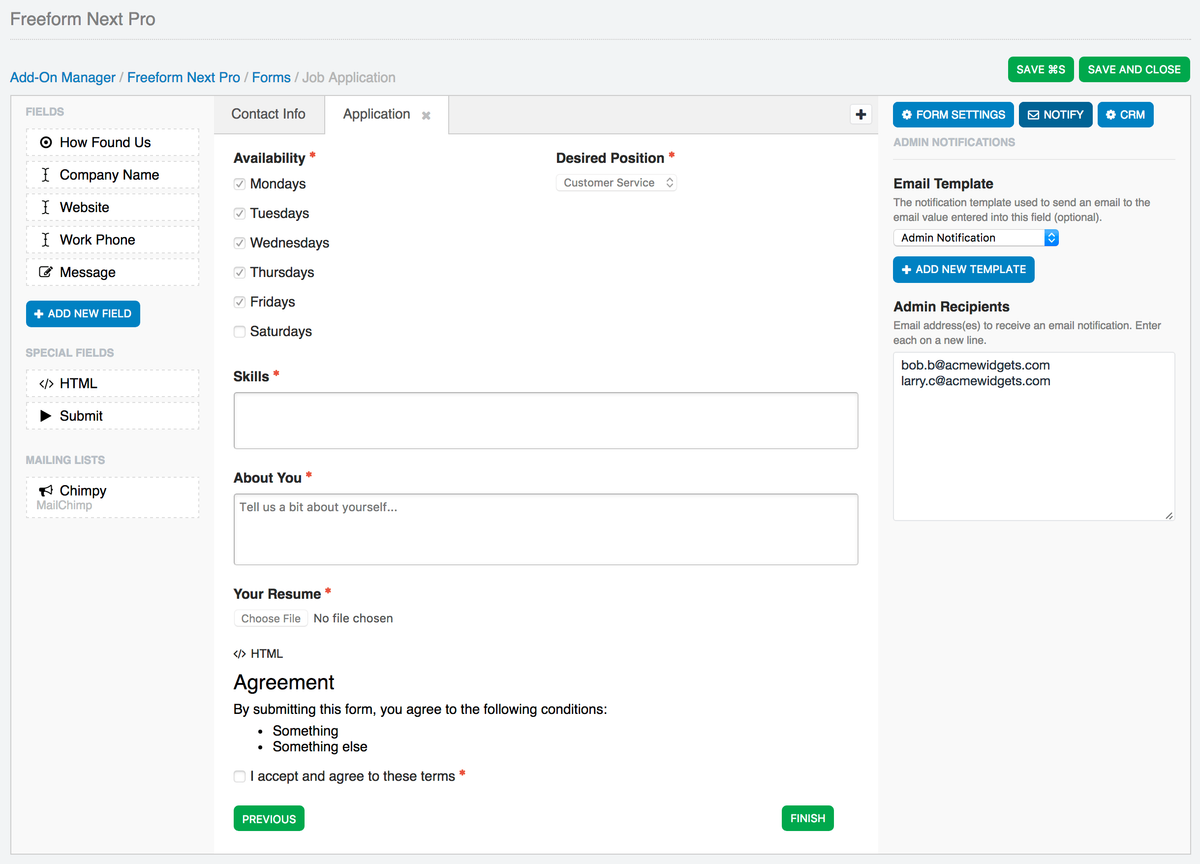Go to Add-On Manager breadcrumb link
This screenshot has width=1200, height=864.
coord(63,77)
